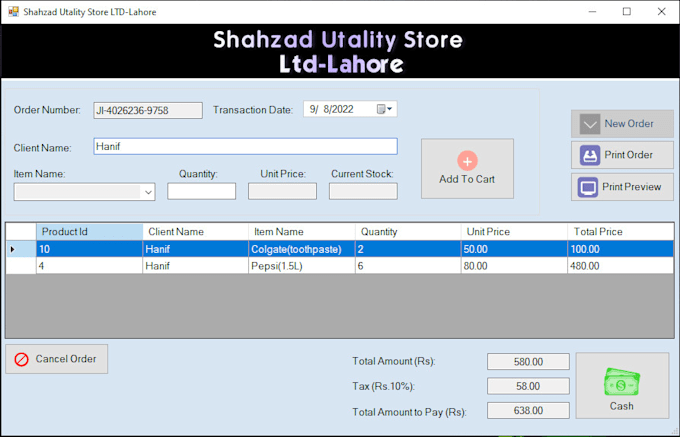This screenshot has width=680, height=437.
Task: Click the 100.00 total price cell
Action: click(x=621, y=249)
